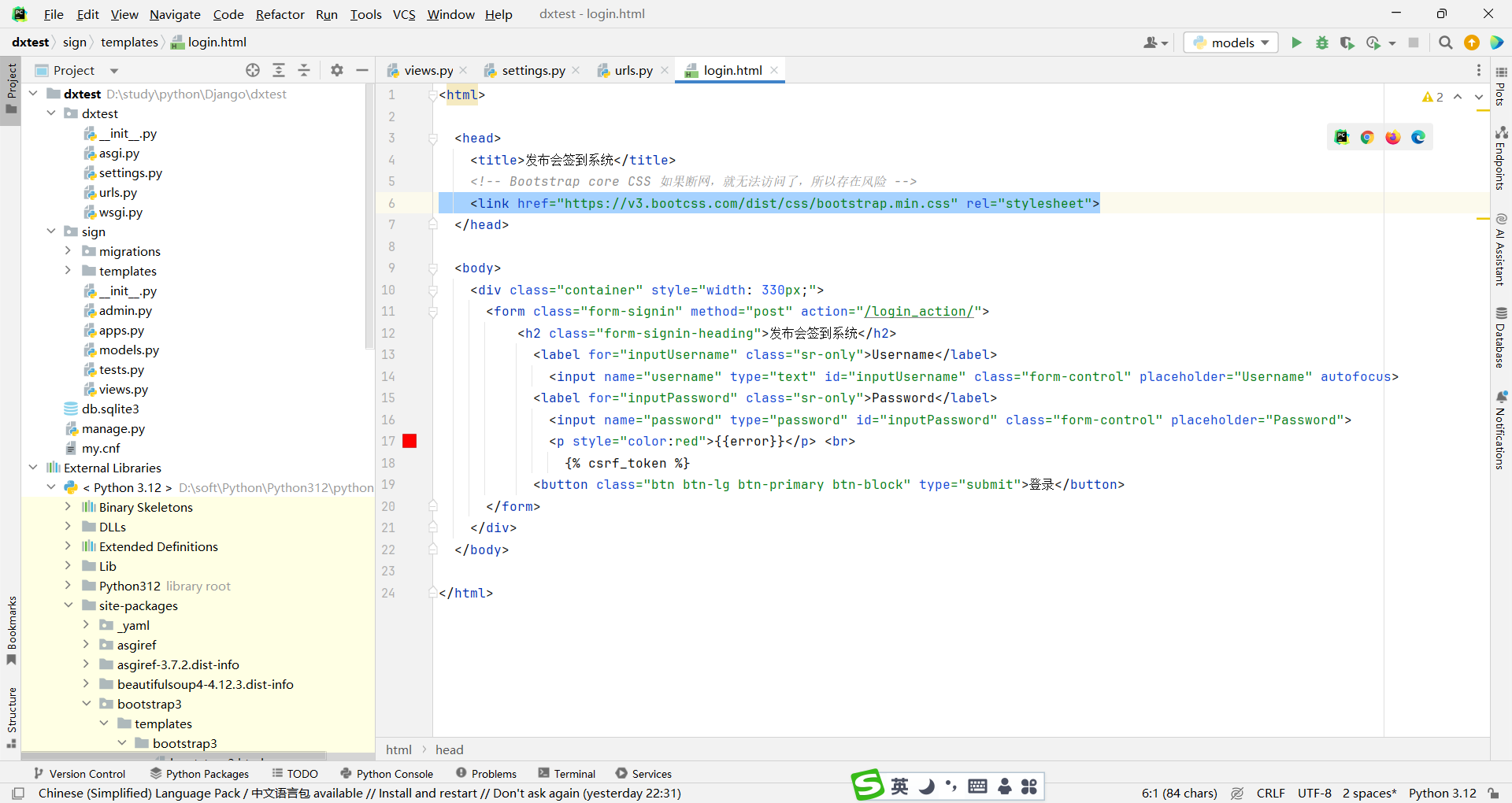
Task: Open Version Control tool window
Action: [80, 774]
